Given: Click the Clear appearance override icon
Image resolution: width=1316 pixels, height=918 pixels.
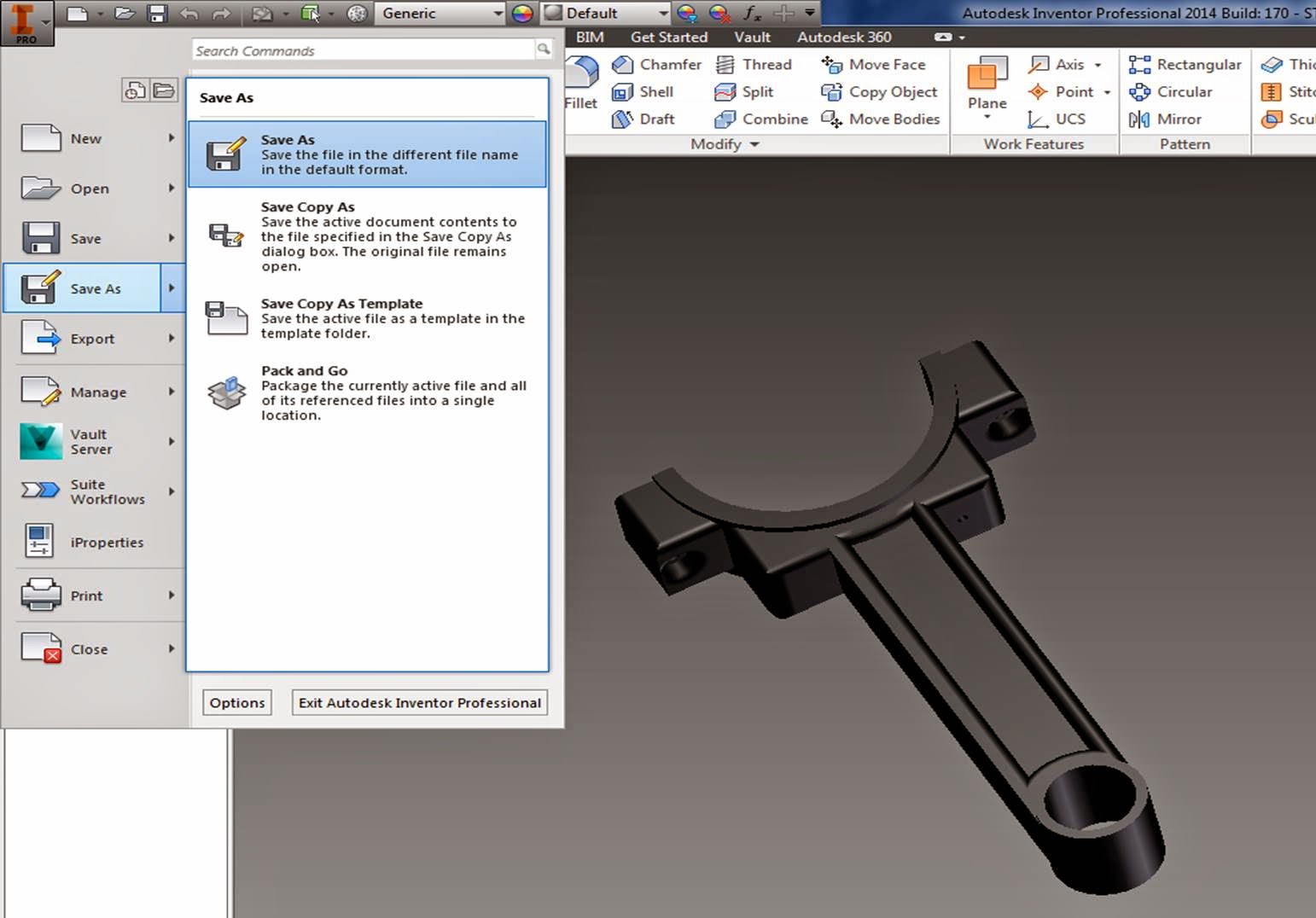Looking at the screenshot, I should (719, 13).
